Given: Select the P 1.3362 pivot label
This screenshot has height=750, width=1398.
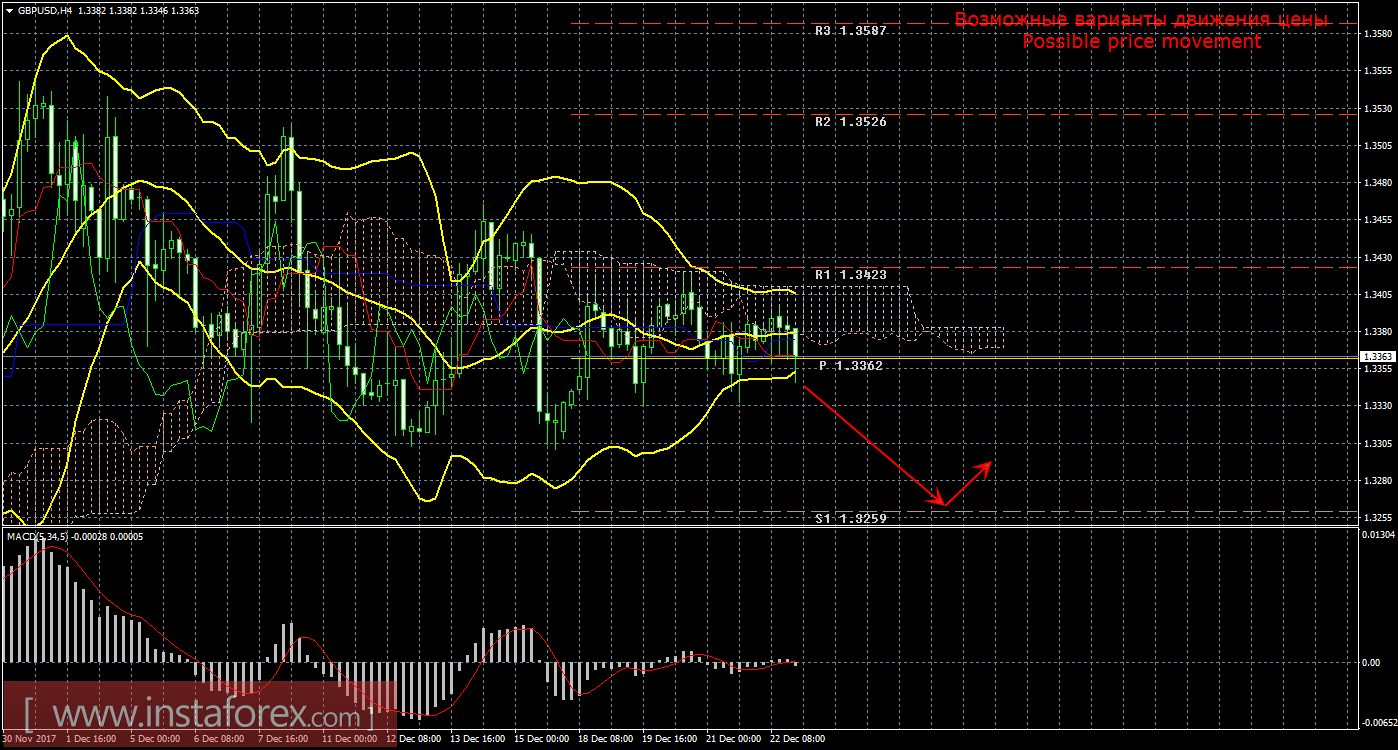Looking at the screenshot, I should point(851,366).
